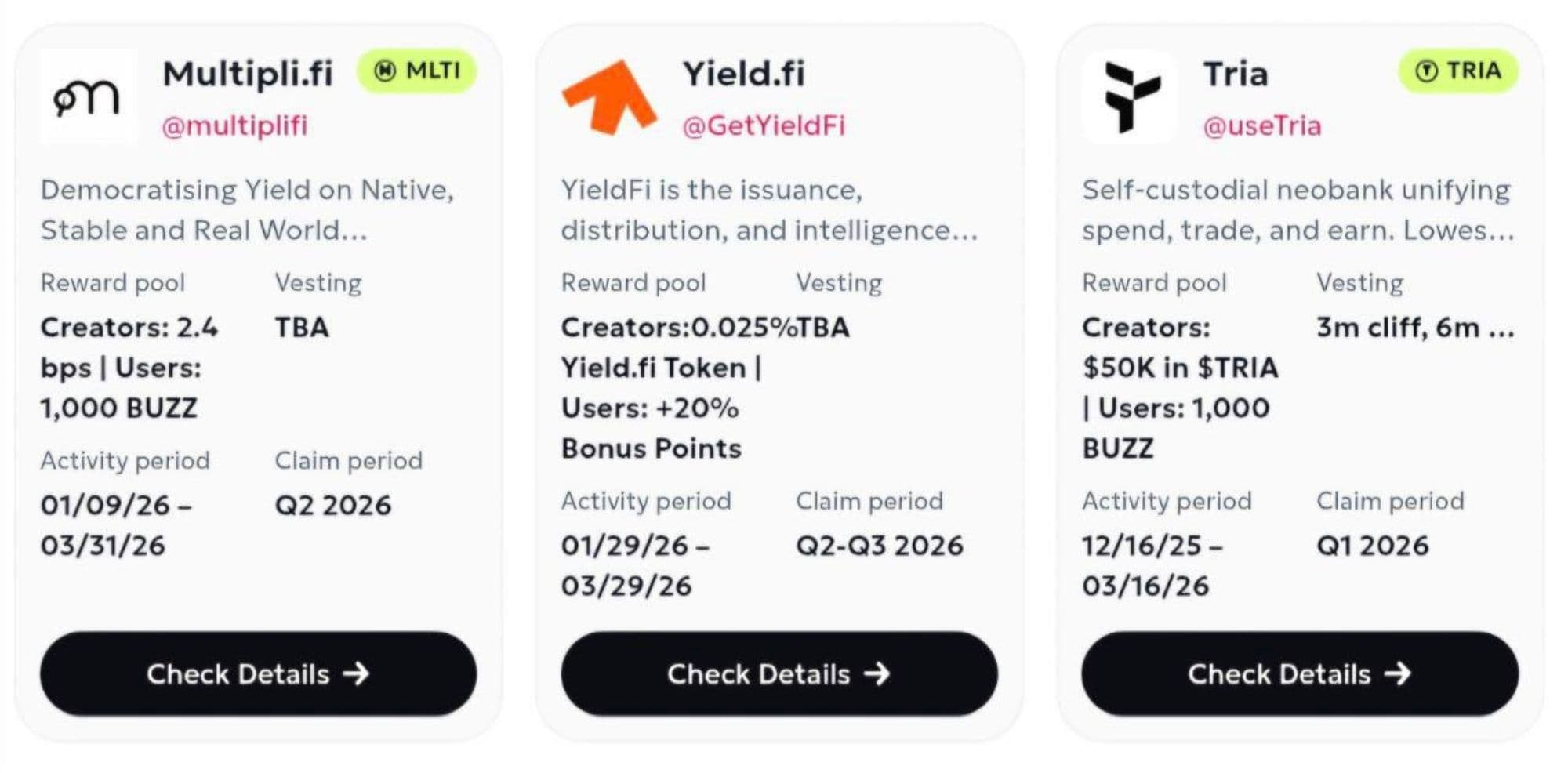Select the Yield.fi card title
Image resolution: width=1568 pixels, height=773 pixels.
coord(744,74)
